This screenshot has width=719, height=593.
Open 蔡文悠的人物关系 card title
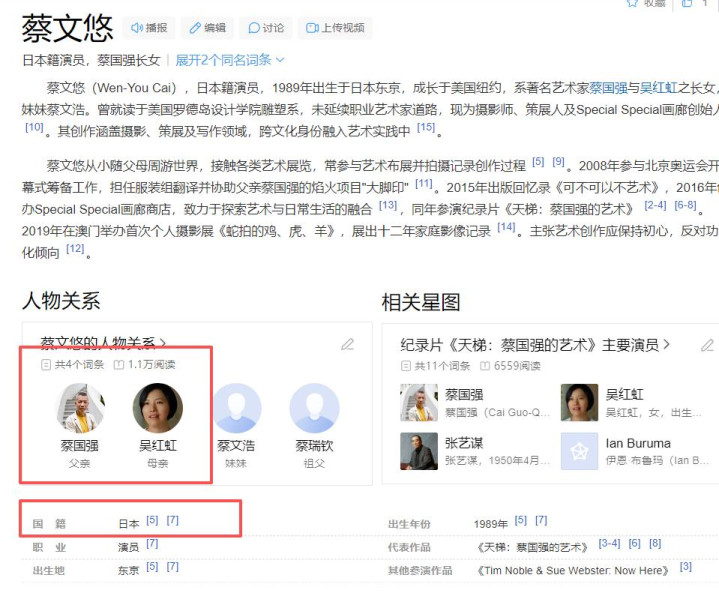[103, 342]
